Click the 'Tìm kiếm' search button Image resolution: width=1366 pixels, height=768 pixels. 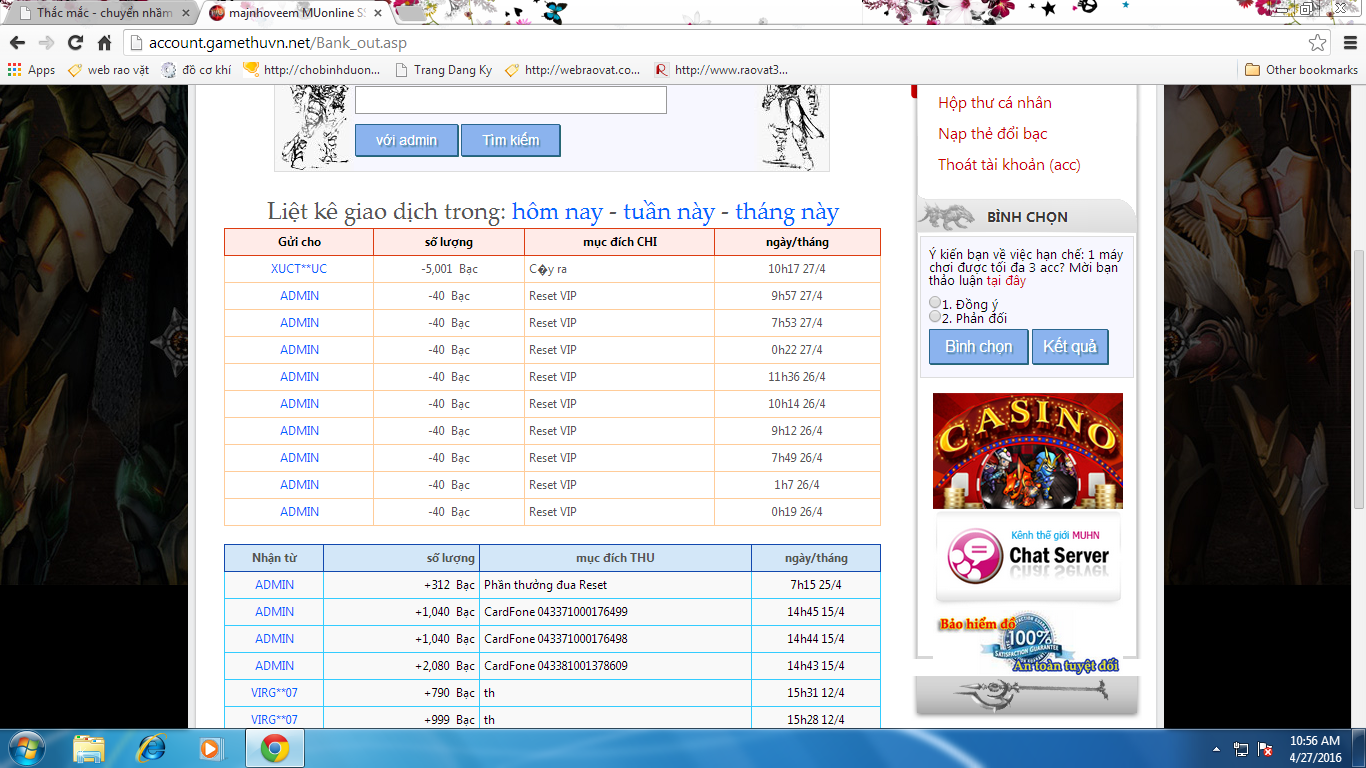point(511,140)
